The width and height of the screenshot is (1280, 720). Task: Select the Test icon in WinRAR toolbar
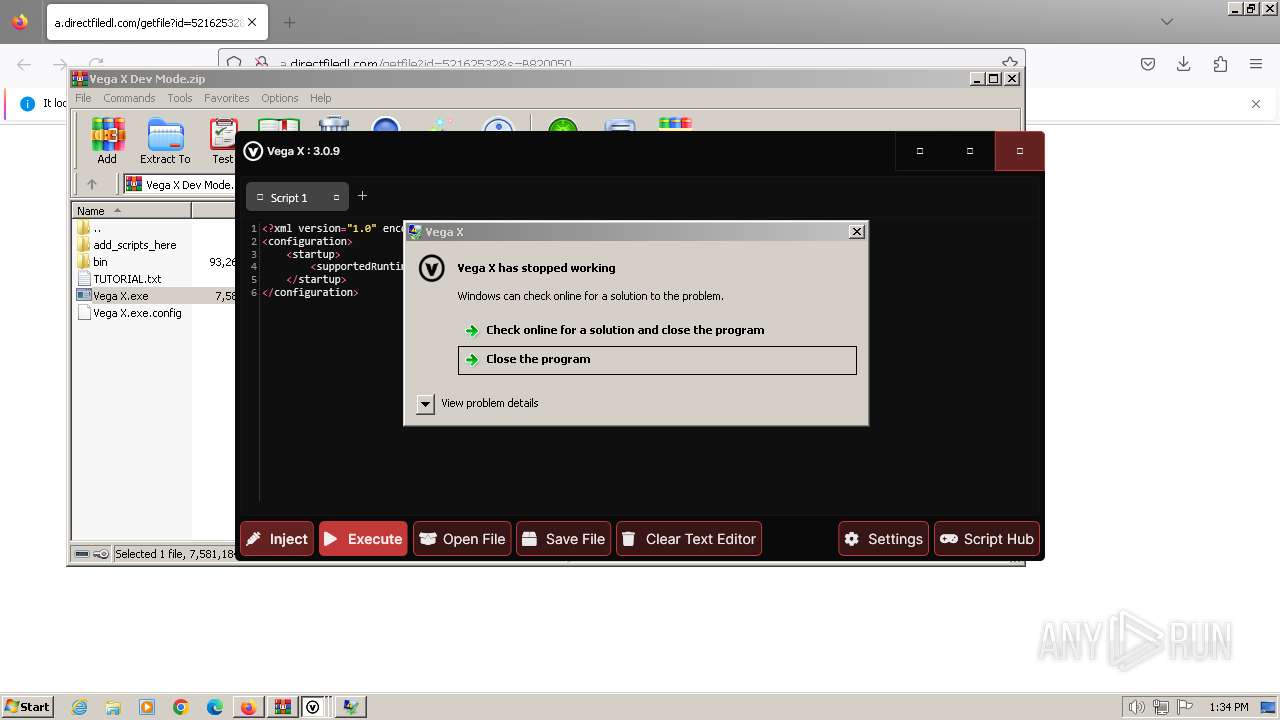[222, 141]
